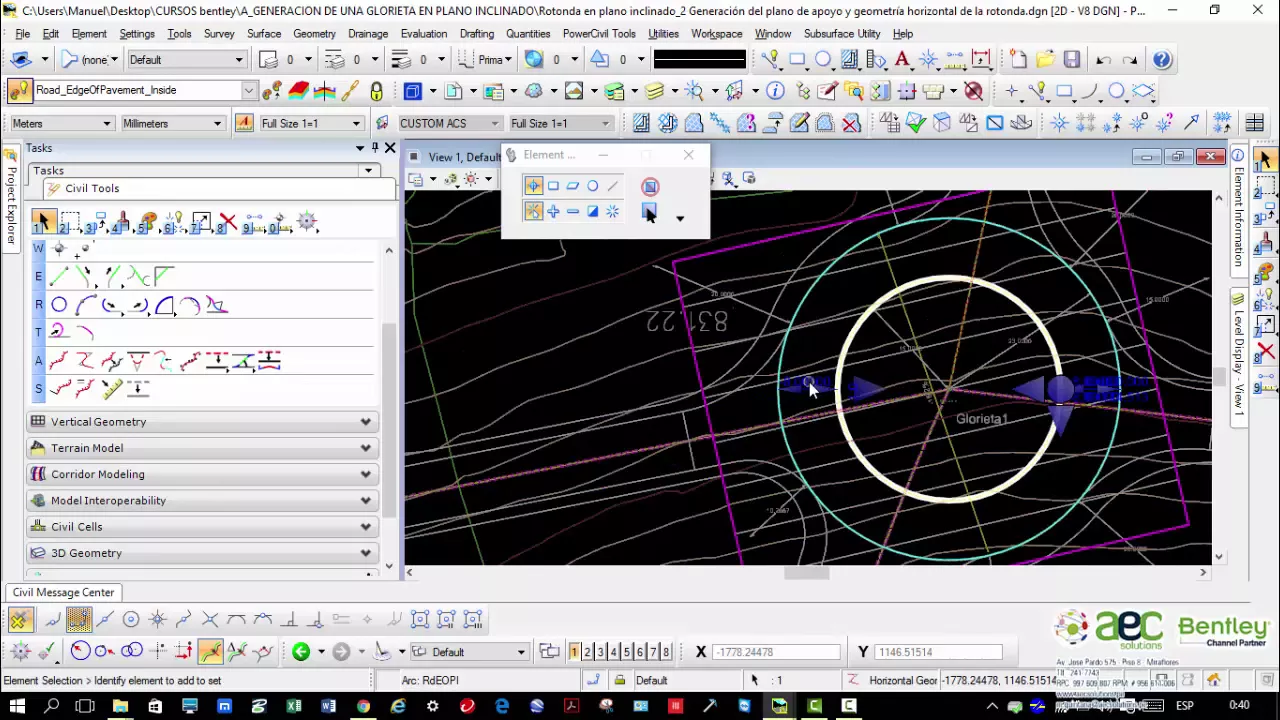Toggle view 8 button in view group
The height and width of the screenshot is (720, 1280).
coord(666,652)
